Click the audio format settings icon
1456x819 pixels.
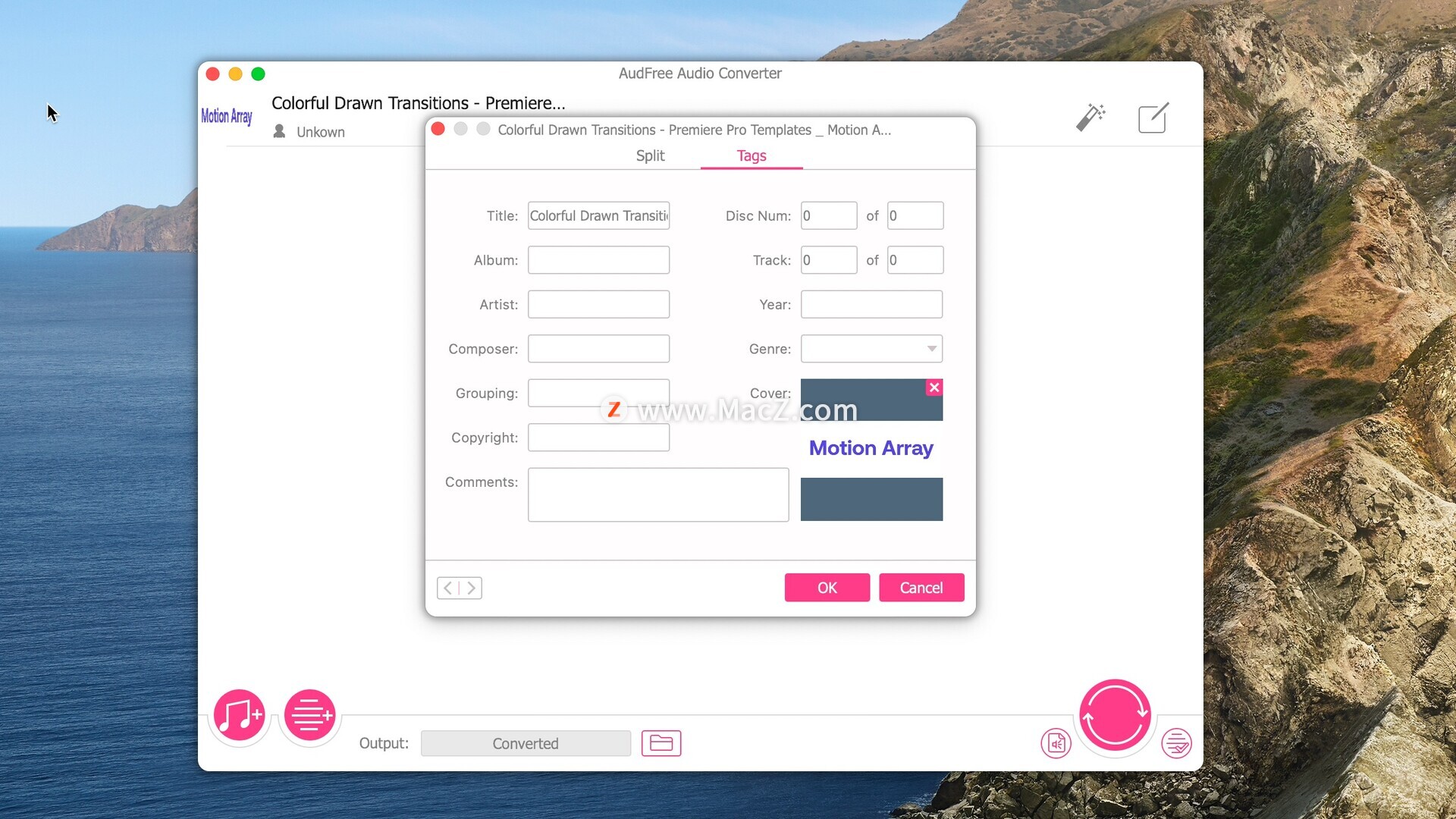coord(1056,743)
